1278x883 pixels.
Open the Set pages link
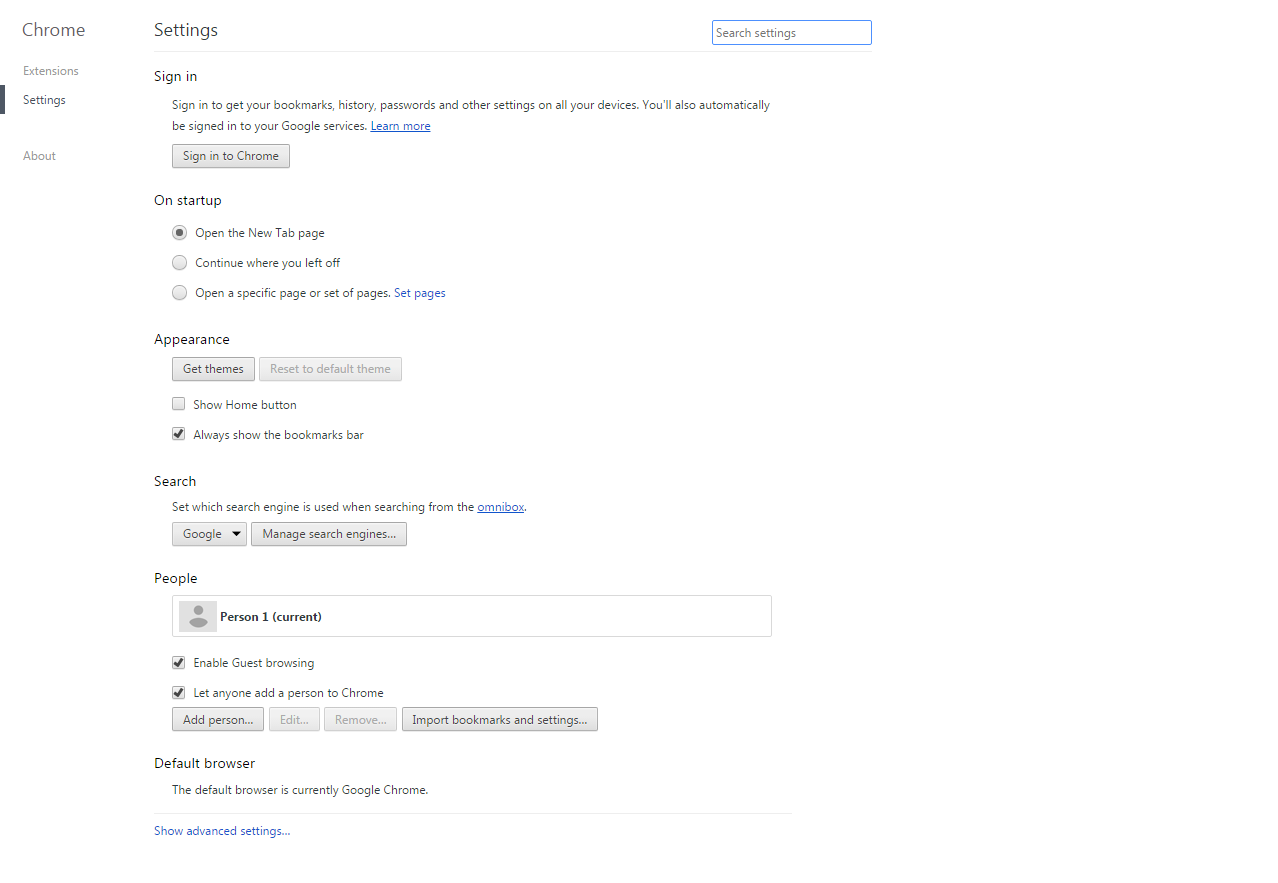coord(420,293)
